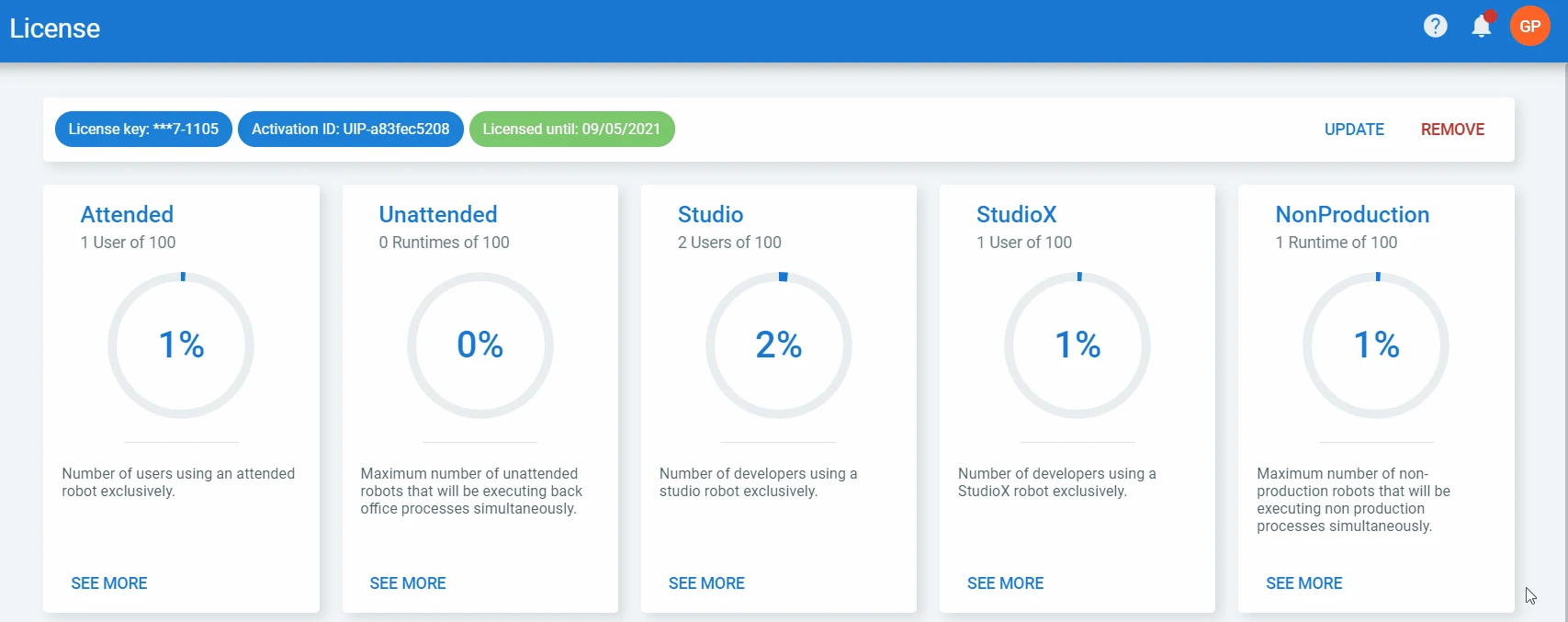Click the unattended robots description text
Image resolution: width=1568 pixels, height=622 pixels.
point(471,492)
